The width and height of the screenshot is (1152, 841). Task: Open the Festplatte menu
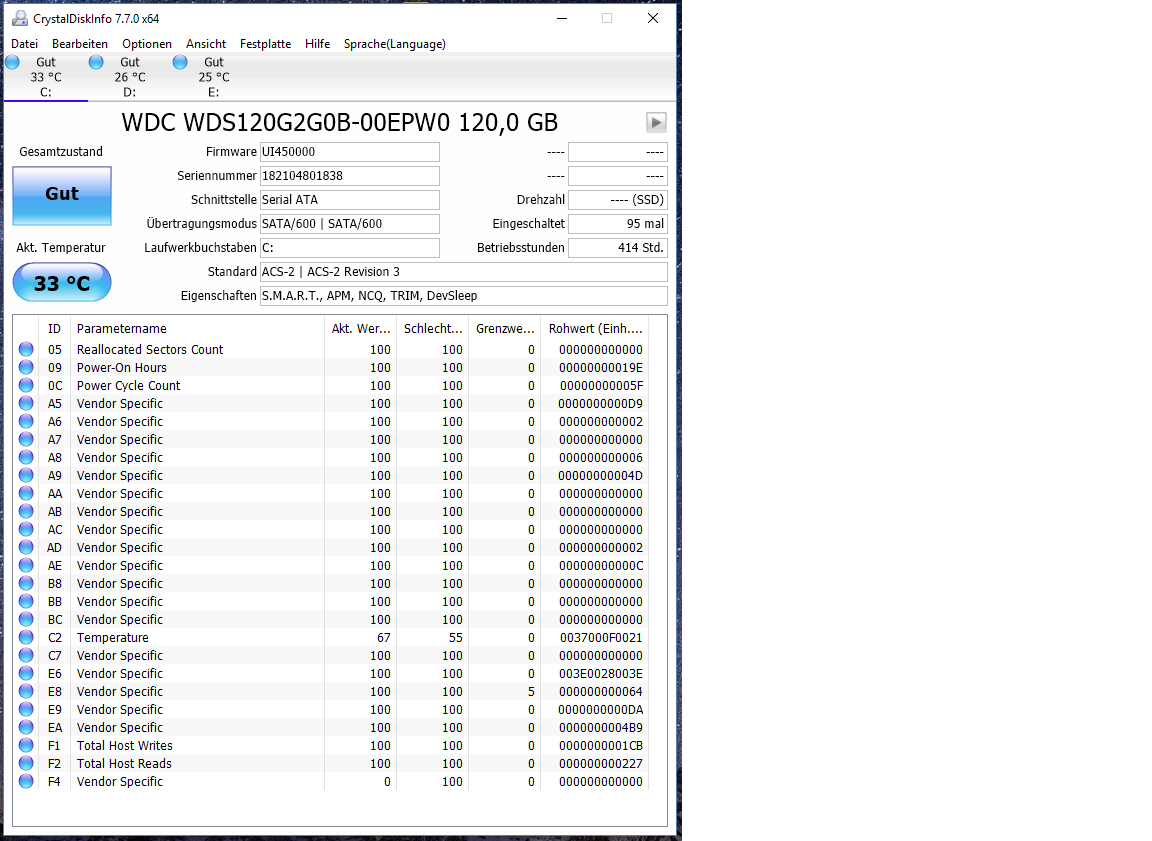pyautogui.click(x=265, y=44)
